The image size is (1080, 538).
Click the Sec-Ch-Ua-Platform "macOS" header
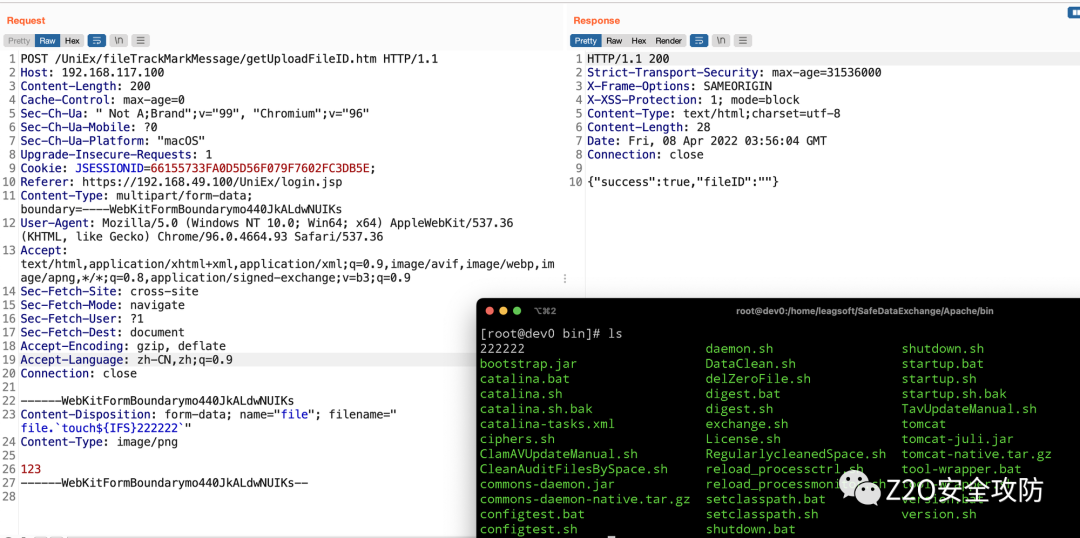tap(113, 141)
